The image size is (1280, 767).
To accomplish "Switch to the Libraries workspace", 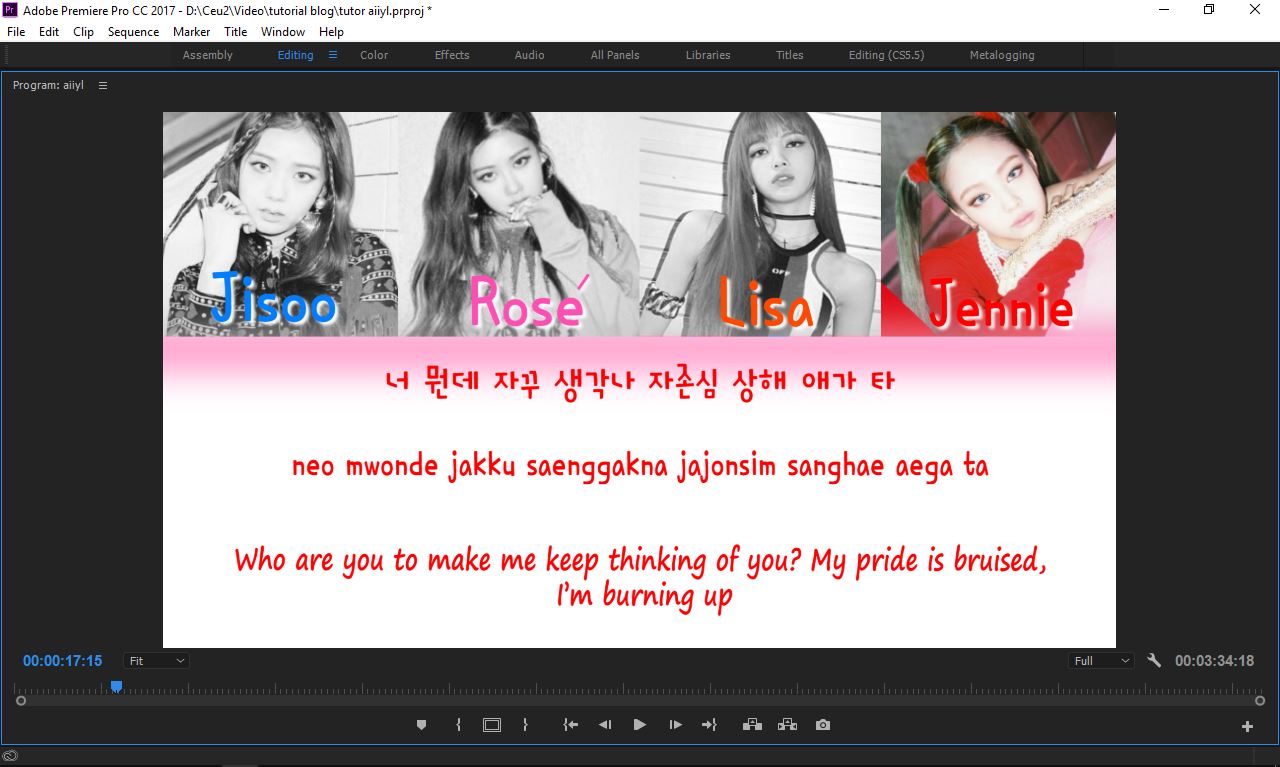I will click(x=708, y=55).
